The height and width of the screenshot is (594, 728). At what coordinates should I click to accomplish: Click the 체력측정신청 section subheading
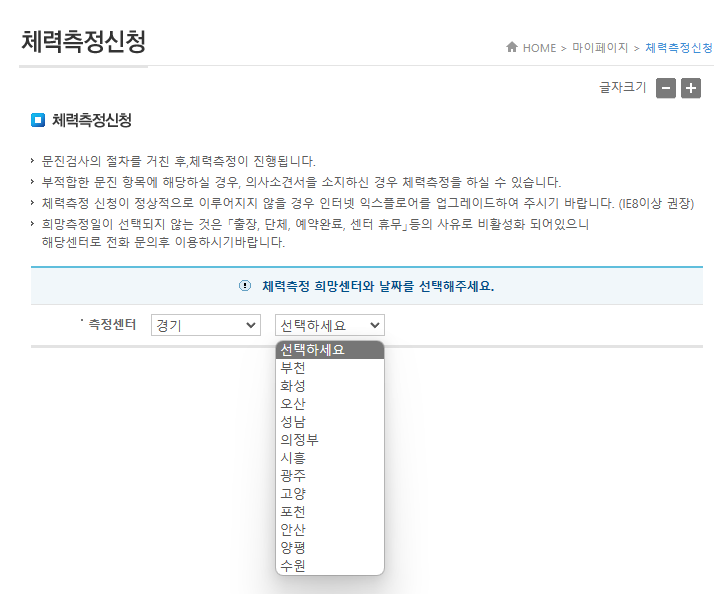coord(91,120)
